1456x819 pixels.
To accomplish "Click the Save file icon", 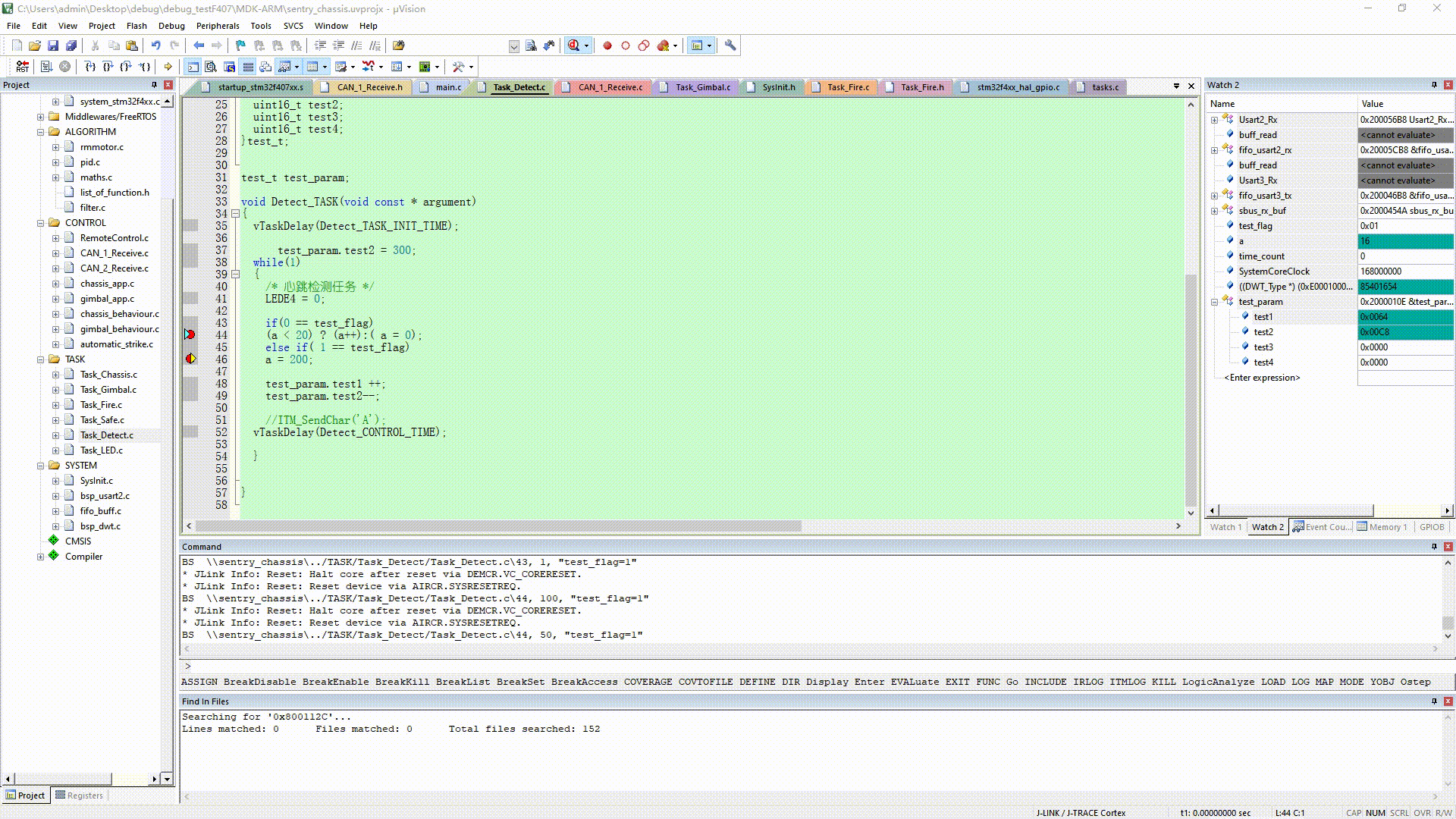I will tap(53, 45).
